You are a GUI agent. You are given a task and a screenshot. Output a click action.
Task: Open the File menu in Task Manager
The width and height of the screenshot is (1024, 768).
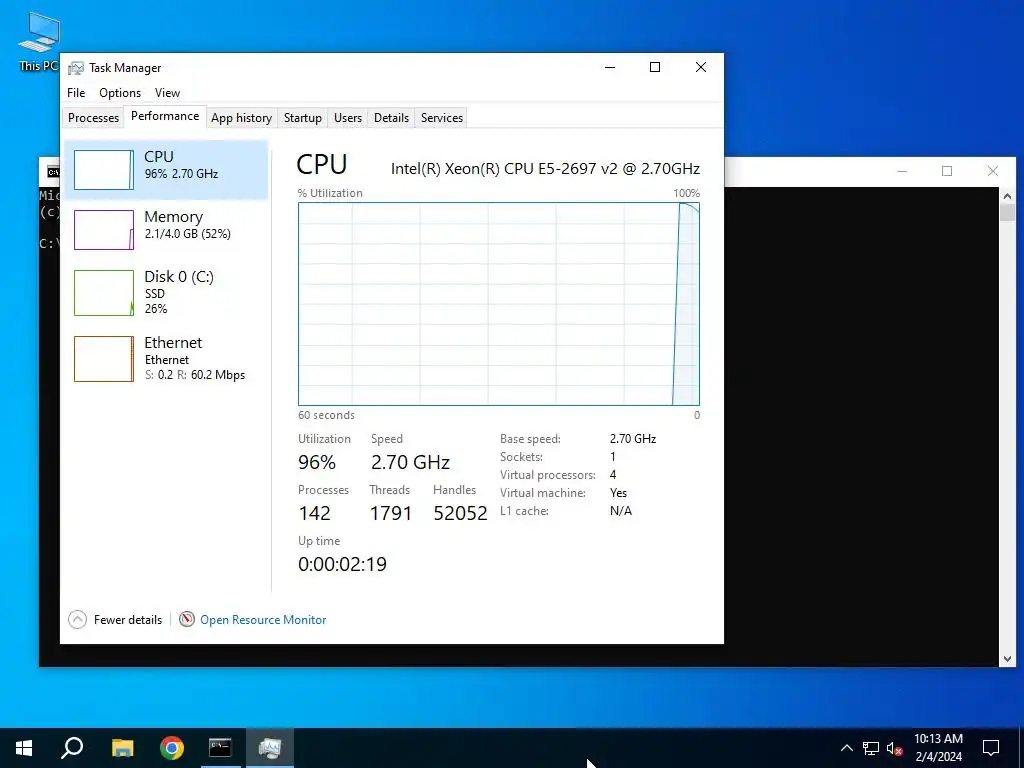tap(76, 93)
